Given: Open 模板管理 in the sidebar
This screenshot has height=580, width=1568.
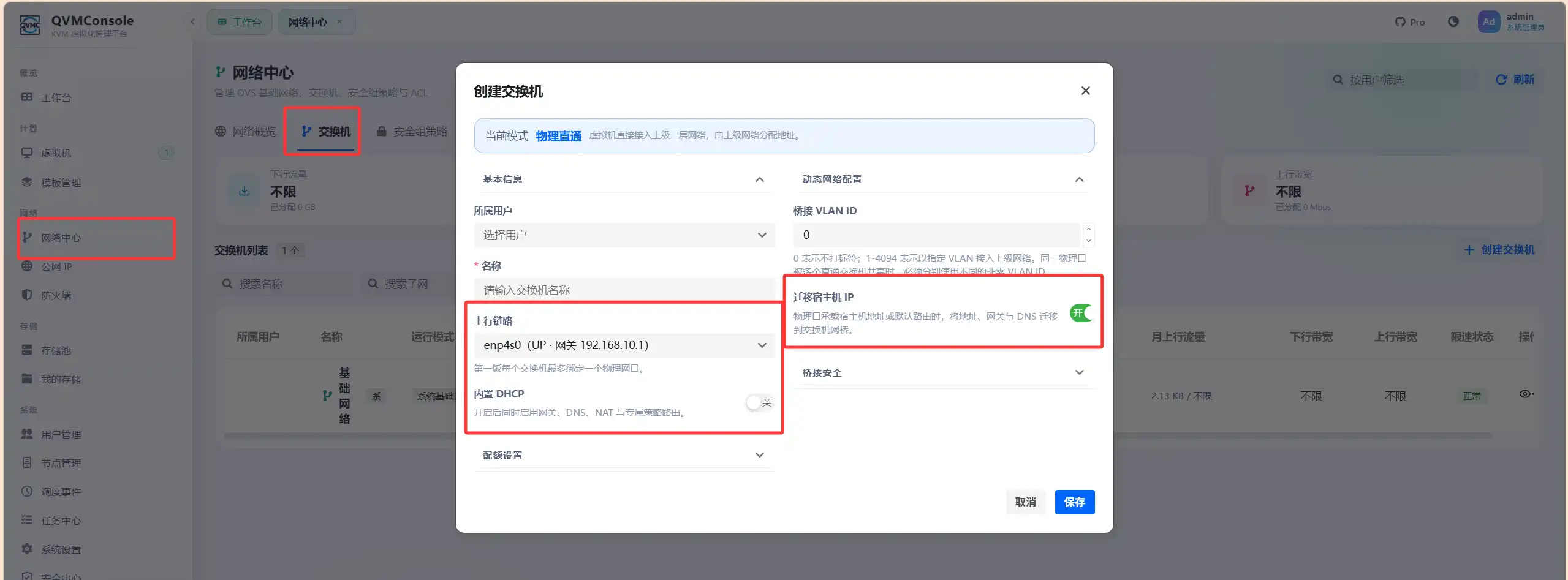Looking at the screenshot, I should 97,183.
